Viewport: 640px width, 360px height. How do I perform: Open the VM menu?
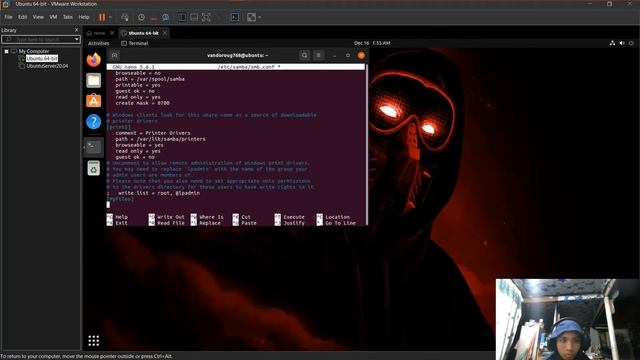coord(53,17)
